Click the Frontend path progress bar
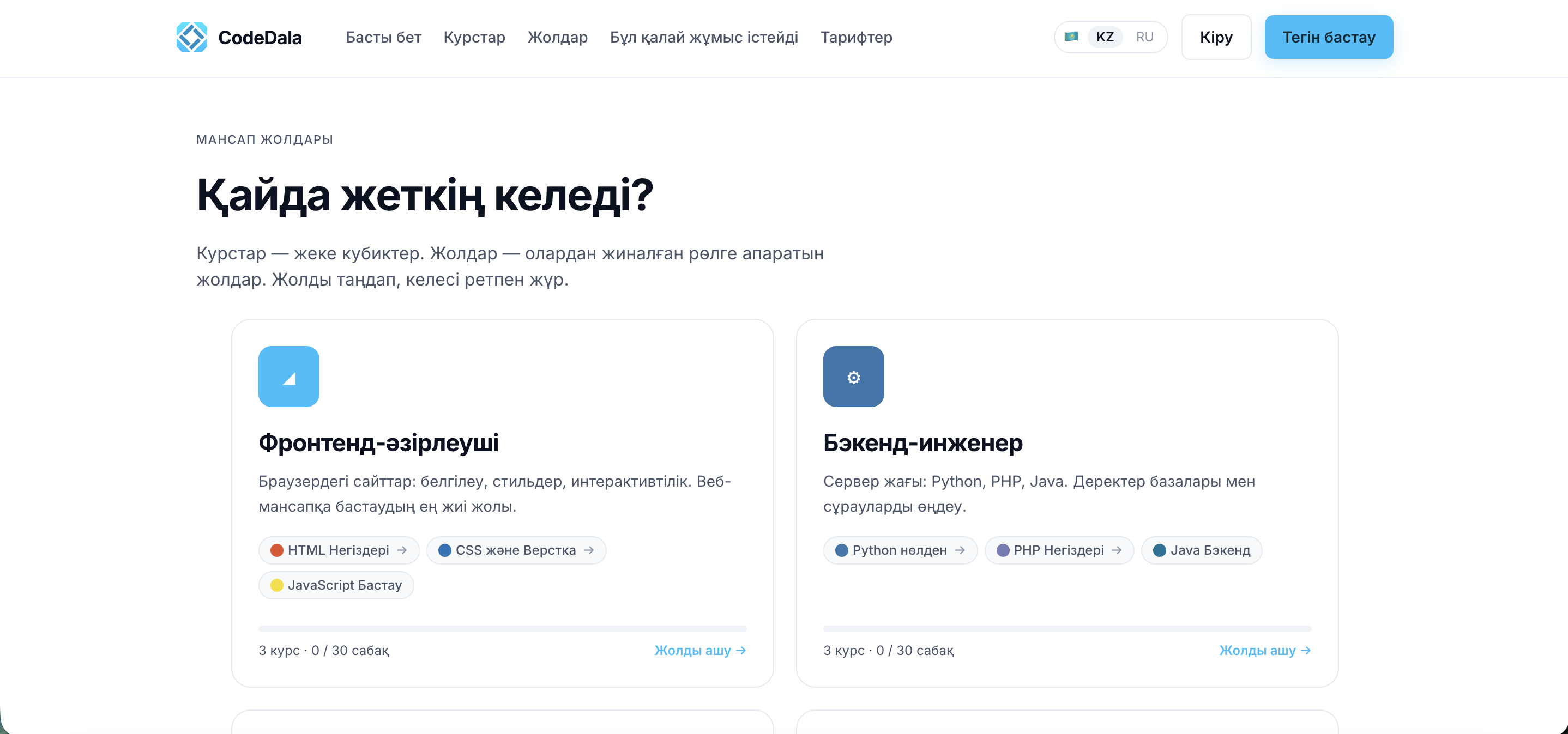Viewport: 1568px width, 734px height. 502,628
